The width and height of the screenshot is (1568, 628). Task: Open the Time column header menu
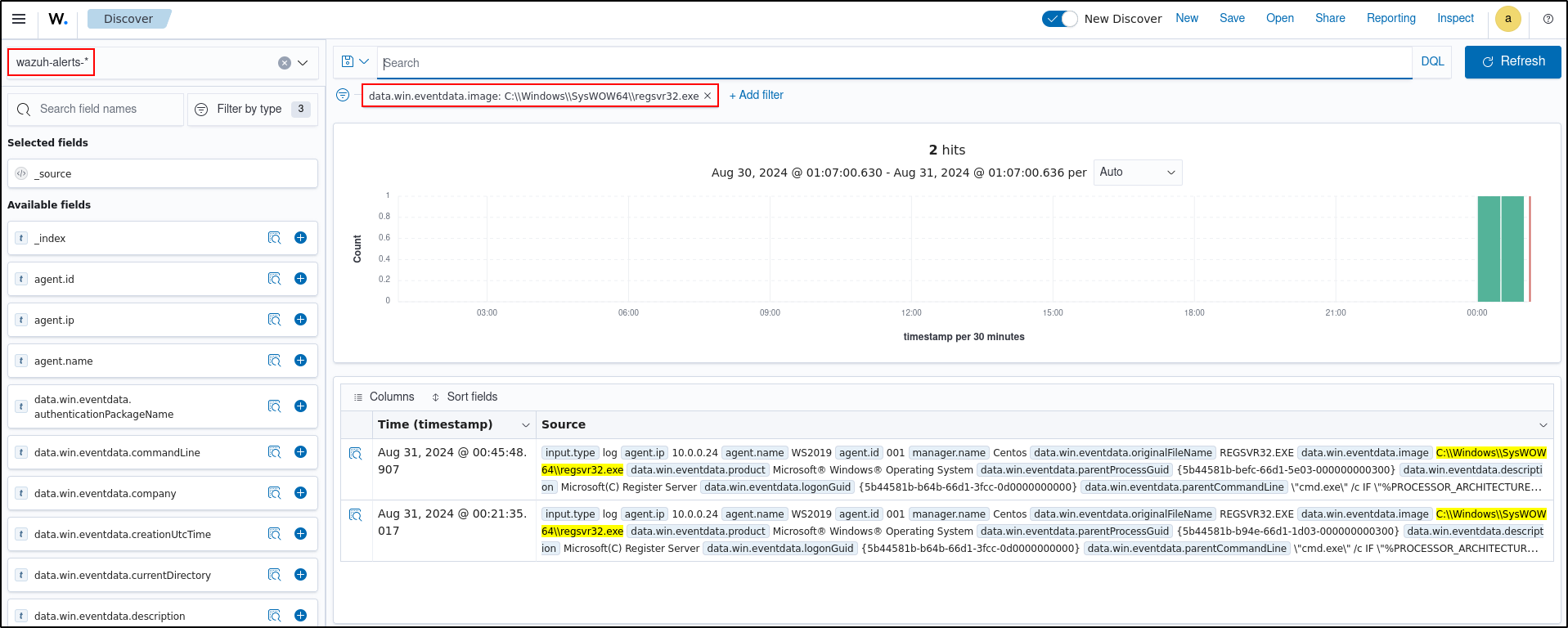[x=525, y=425]
